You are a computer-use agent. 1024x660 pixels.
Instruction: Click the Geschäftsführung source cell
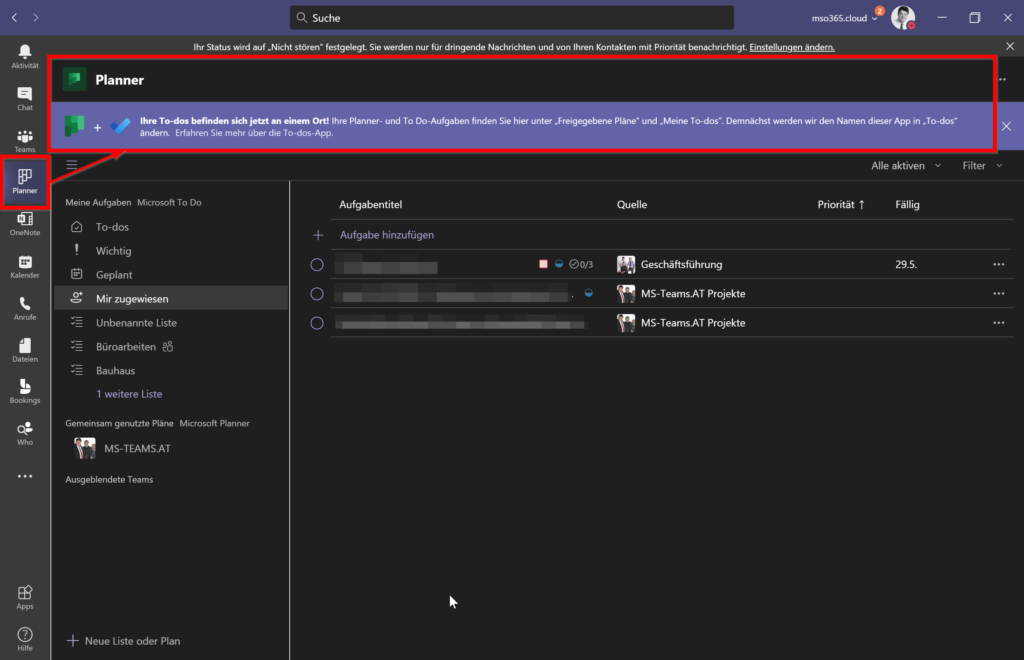[x=669, y=264]
